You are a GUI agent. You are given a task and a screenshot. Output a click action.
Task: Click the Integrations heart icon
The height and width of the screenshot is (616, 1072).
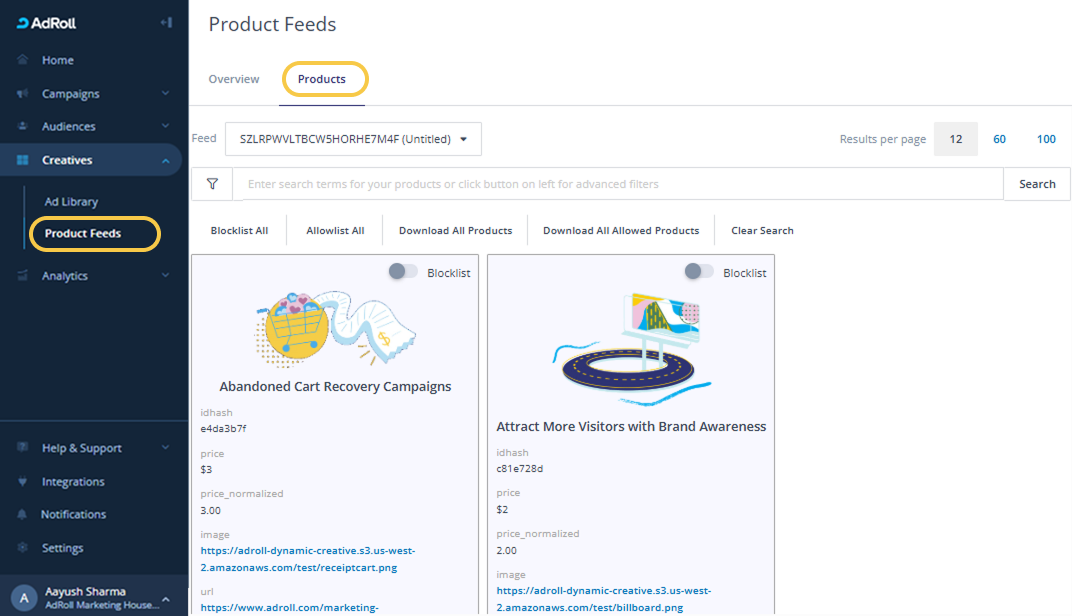click(23, 482)
